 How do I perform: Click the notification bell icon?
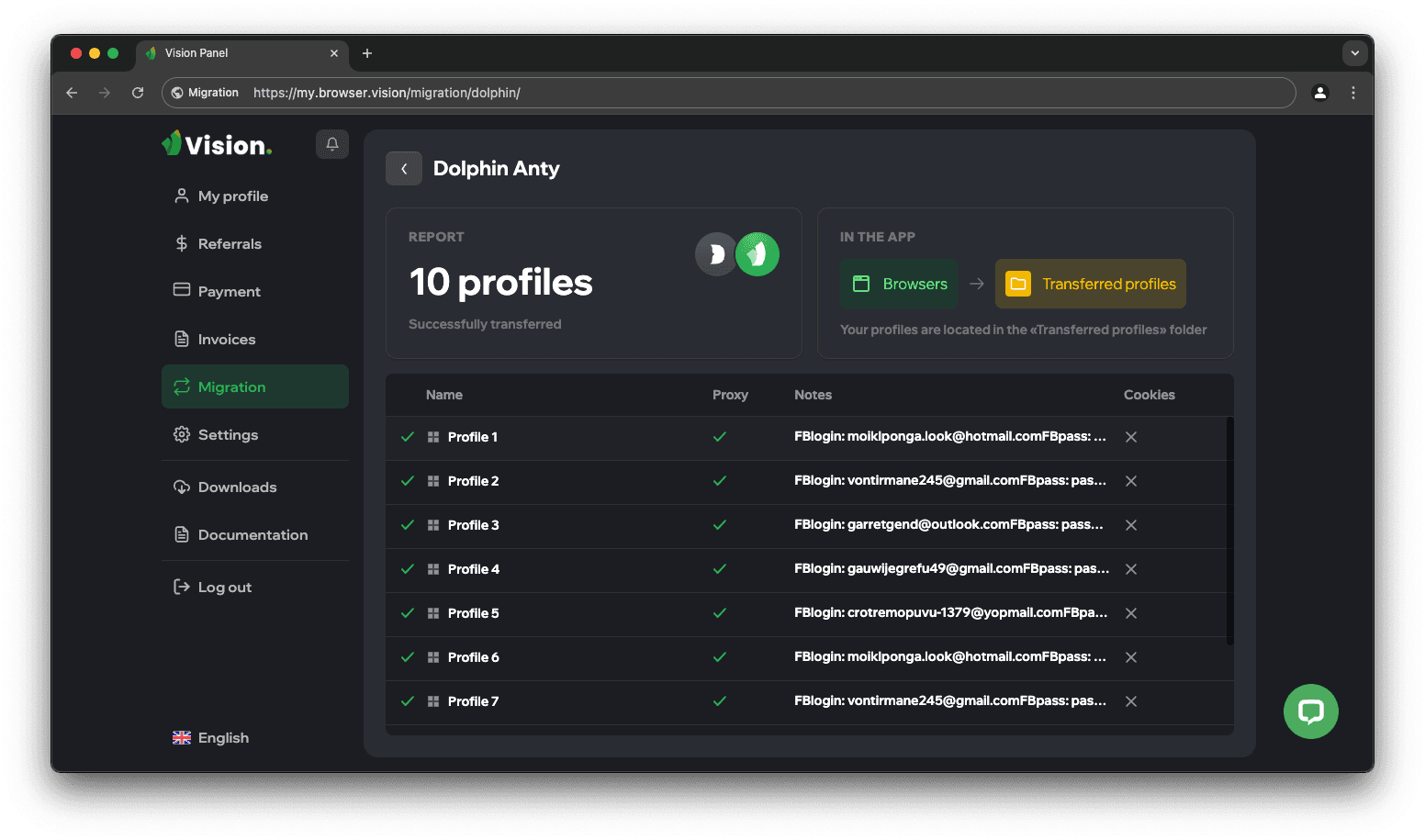(x=332, y=144)
